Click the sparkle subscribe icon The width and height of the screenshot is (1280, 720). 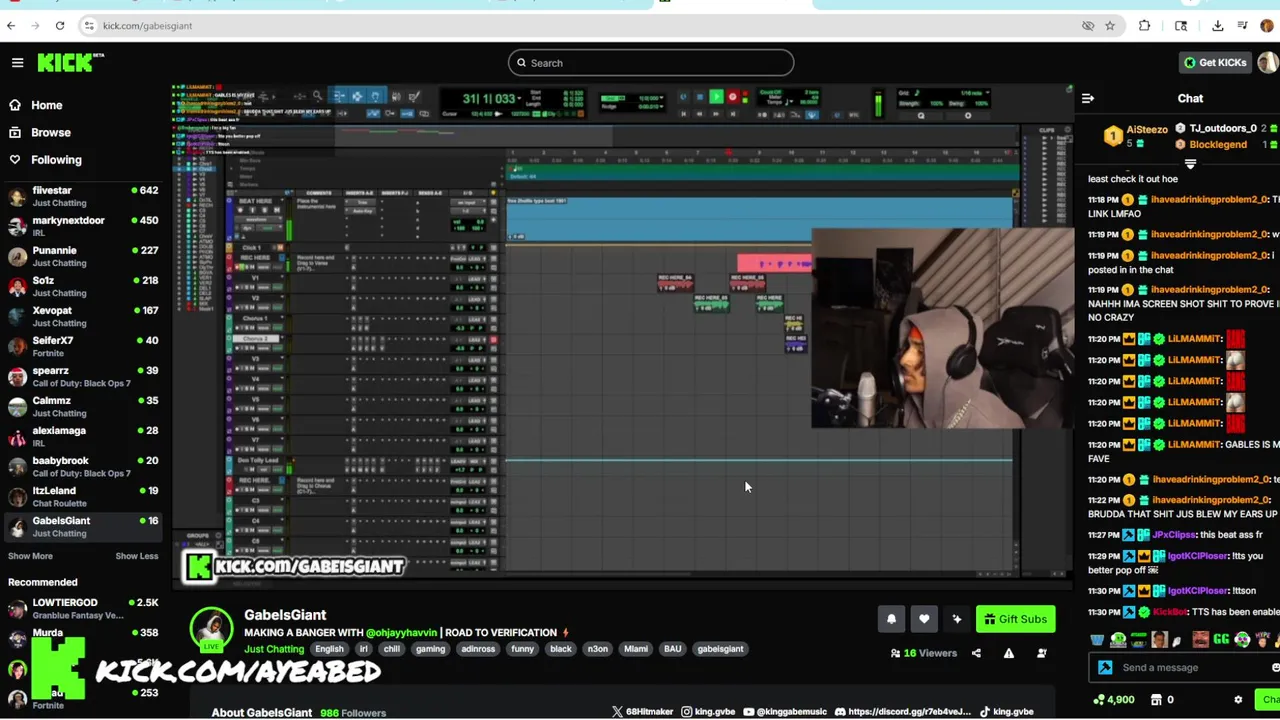point(957,619)
